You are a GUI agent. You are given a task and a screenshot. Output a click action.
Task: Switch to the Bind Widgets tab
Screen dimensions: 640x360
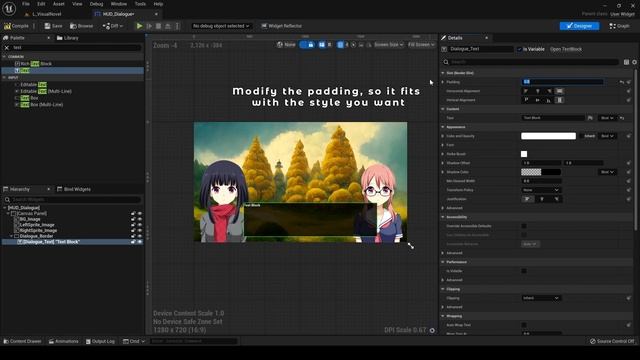coord(73,189)
